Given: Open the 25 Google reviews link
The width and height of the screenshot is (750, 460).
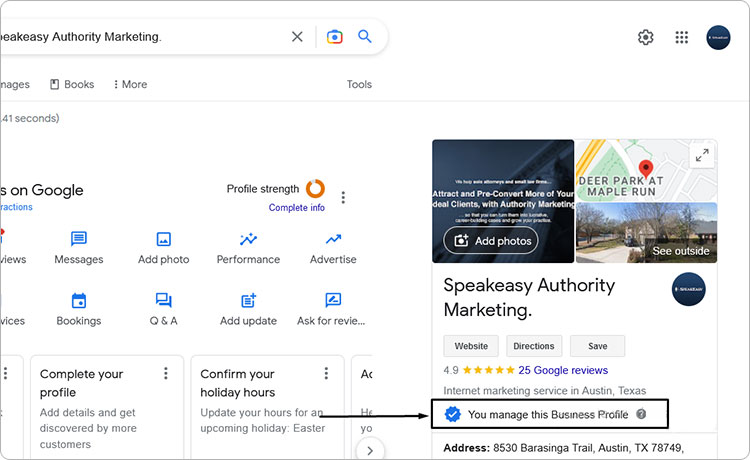Looking at the screenshot, I should [x=563, y=370].
